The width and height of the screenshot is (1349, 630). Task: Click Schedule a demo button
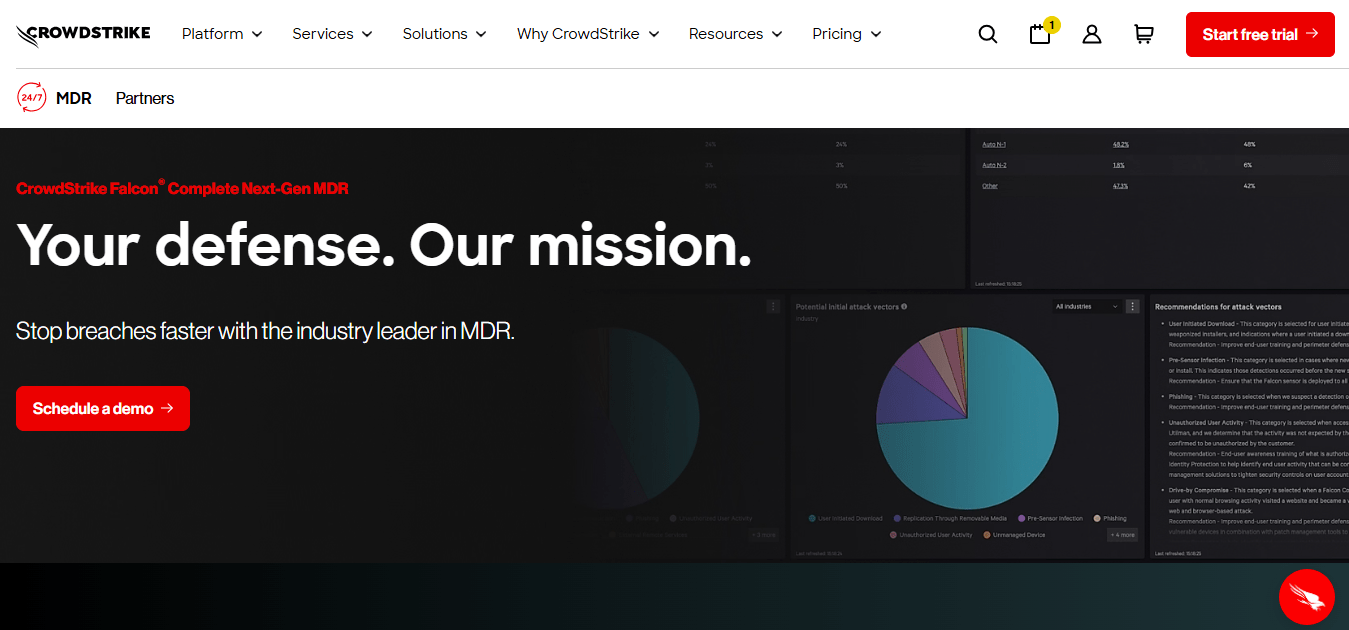(x=103, y=408)
